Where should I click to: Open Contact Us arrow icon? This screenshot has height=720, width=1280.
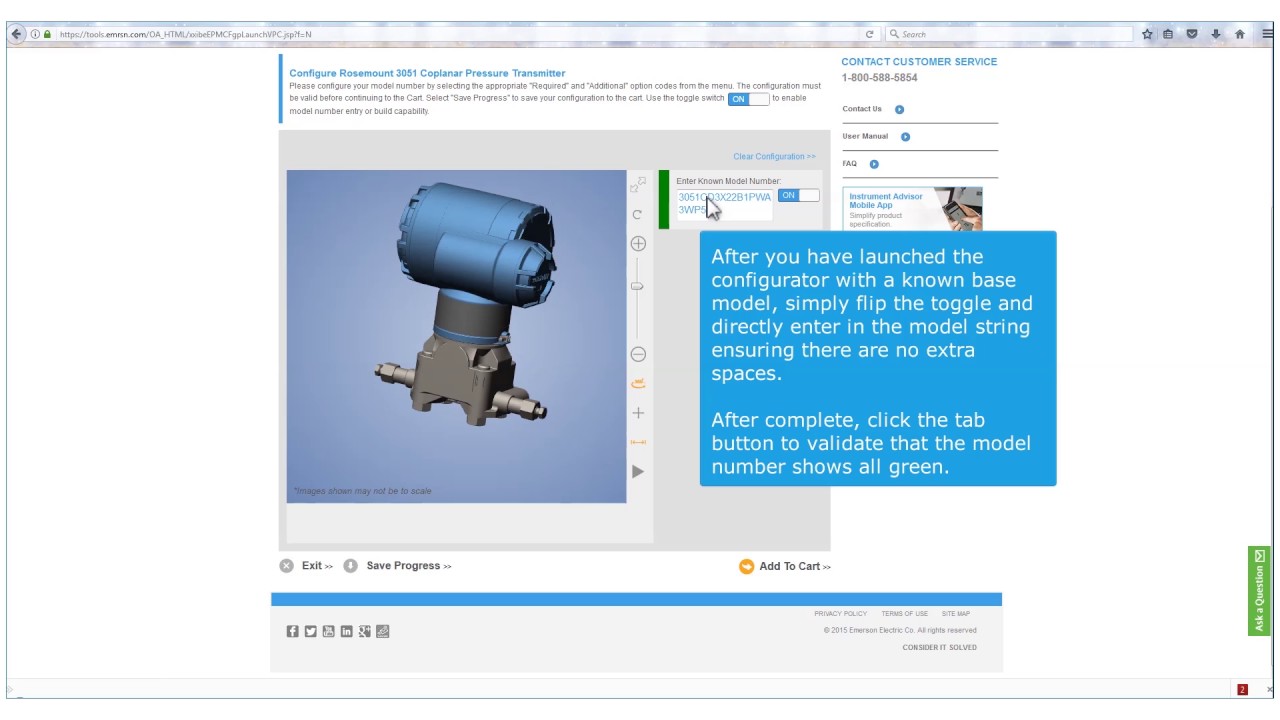pyautogui.click(x=899, y=109)
